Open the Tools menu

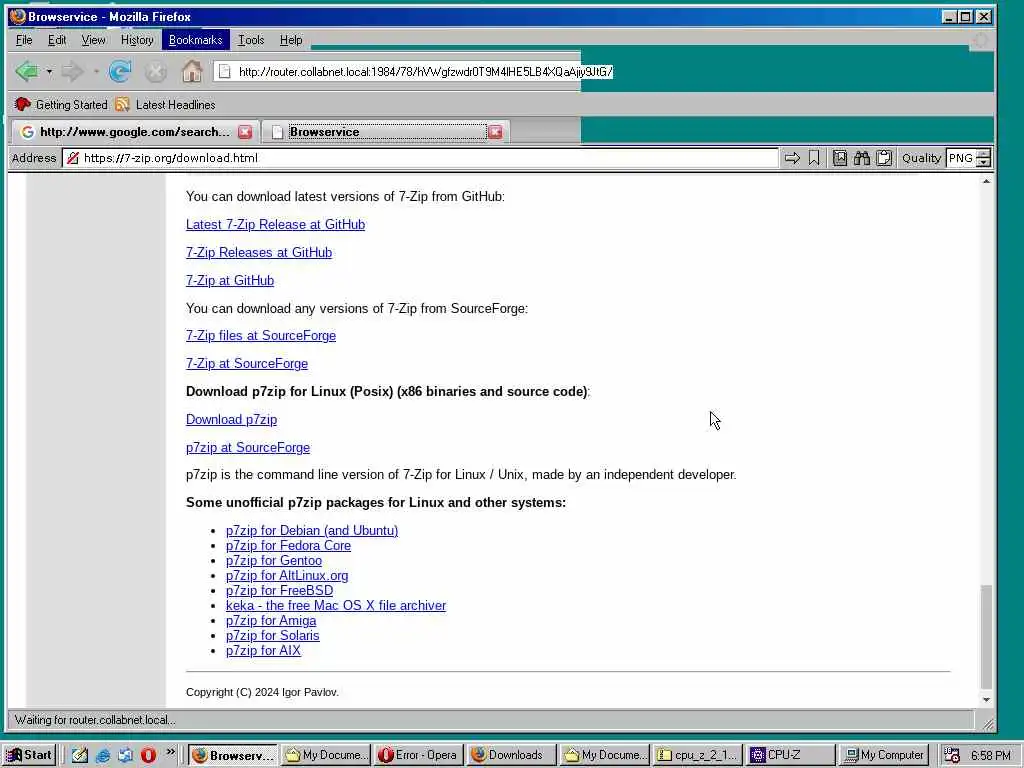click(251, 40)
